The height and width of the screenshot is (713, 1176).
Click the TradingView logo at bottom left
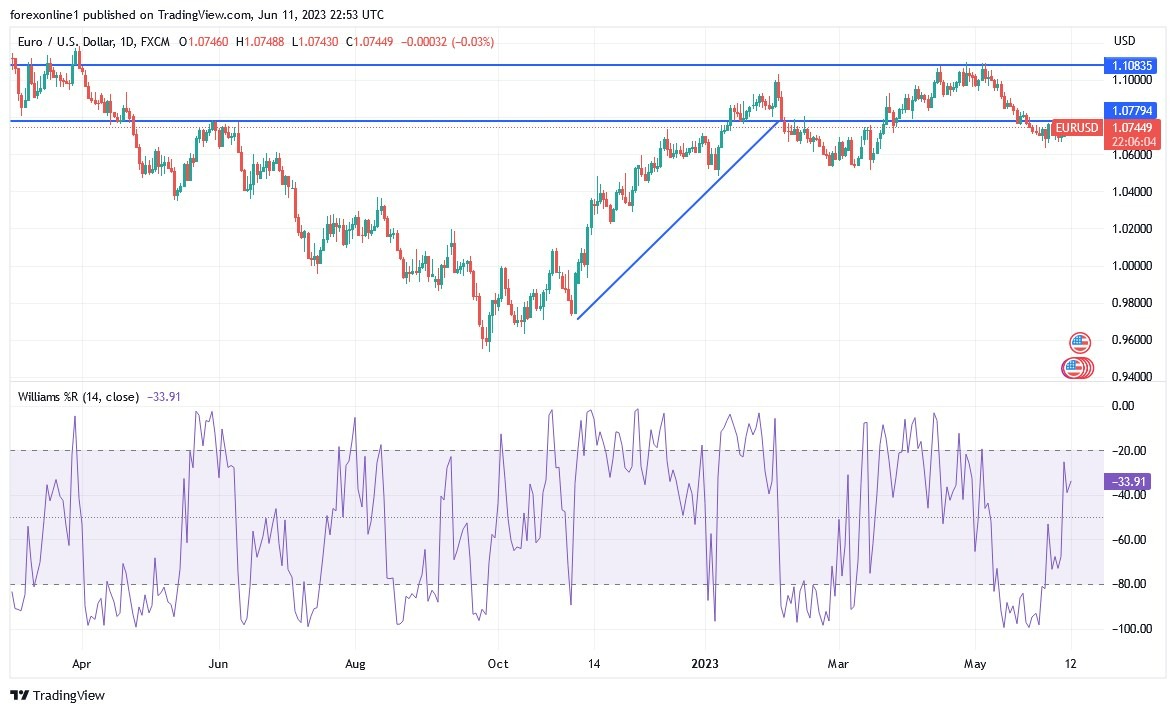[x=20, y=695]
